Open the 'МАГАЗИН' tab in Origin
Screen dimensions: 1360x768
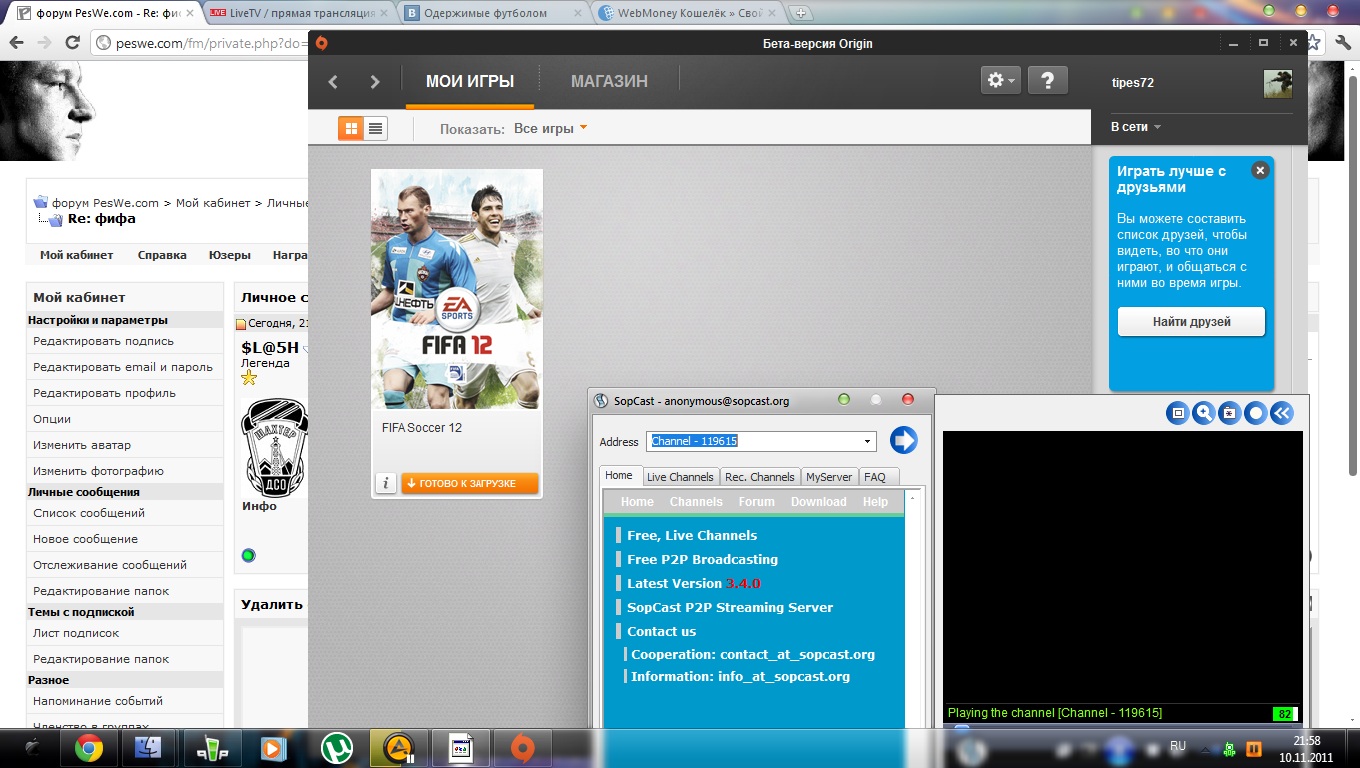click(x=609, y=82)
